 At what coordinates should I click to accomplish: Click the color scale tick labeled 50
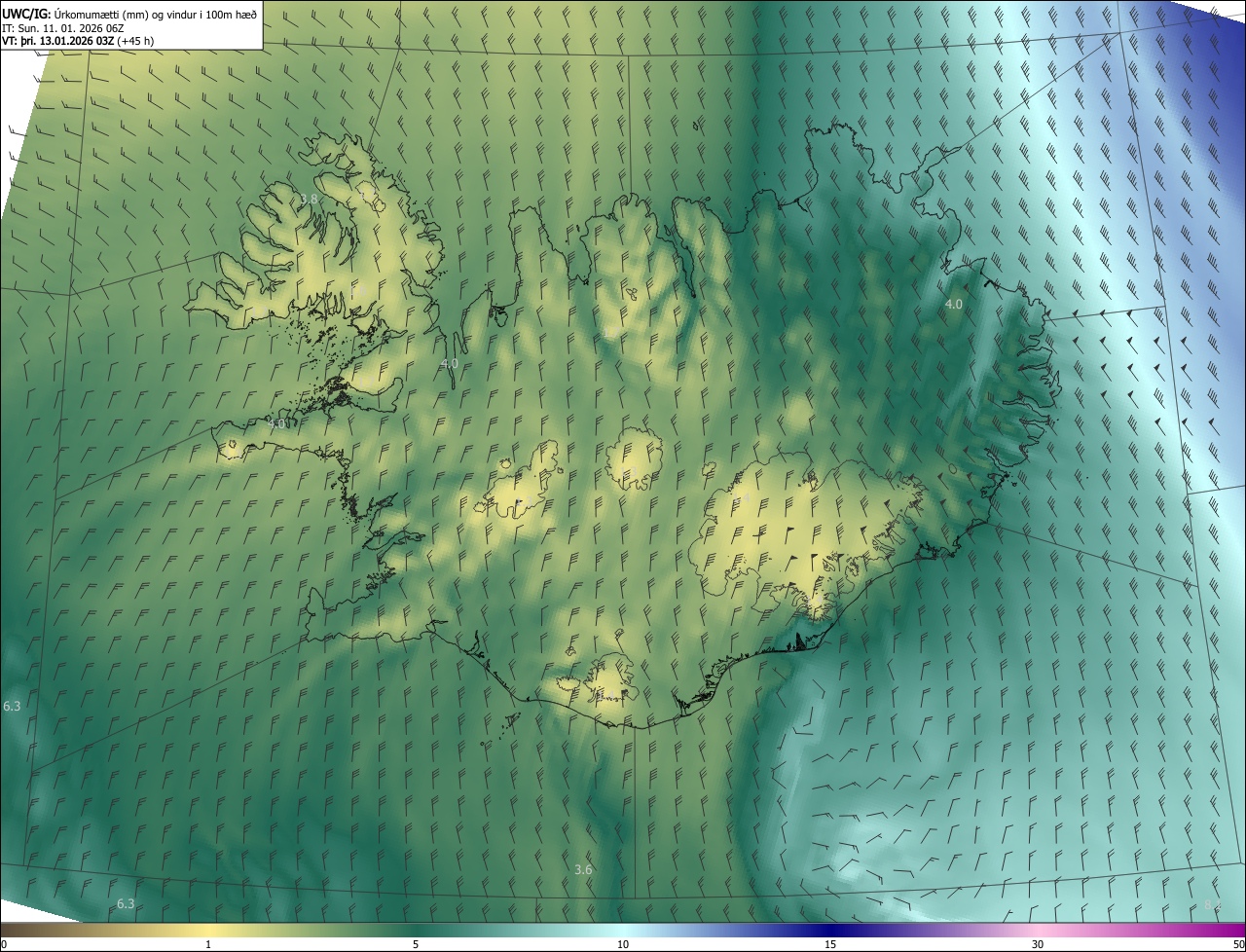pos(1238,944)
